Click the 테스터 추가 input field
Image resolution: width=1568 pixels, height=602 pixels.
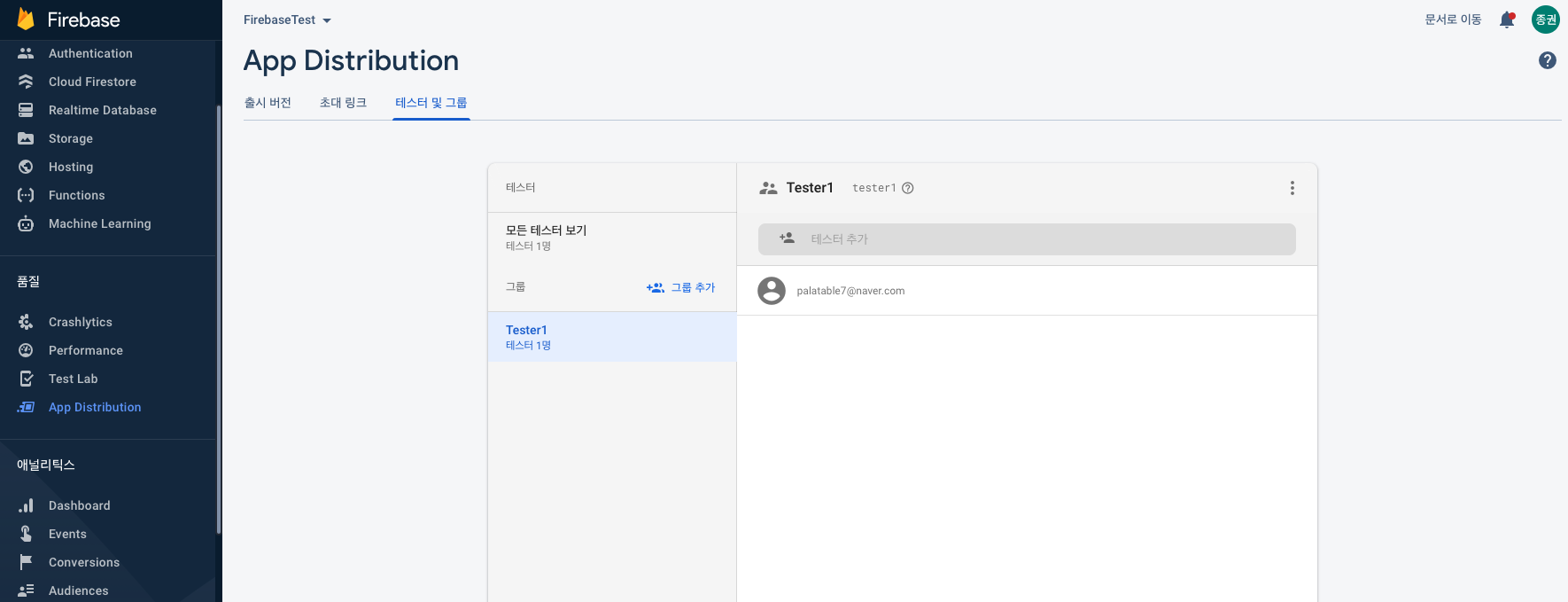click(x=1027, y=239)
